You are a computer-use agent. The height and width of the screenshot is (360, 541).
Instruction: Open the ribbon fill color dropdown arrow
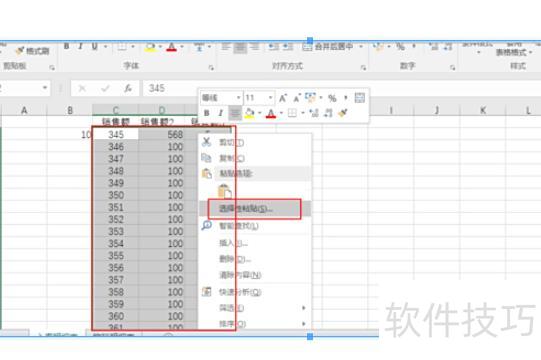click(160, 46)
